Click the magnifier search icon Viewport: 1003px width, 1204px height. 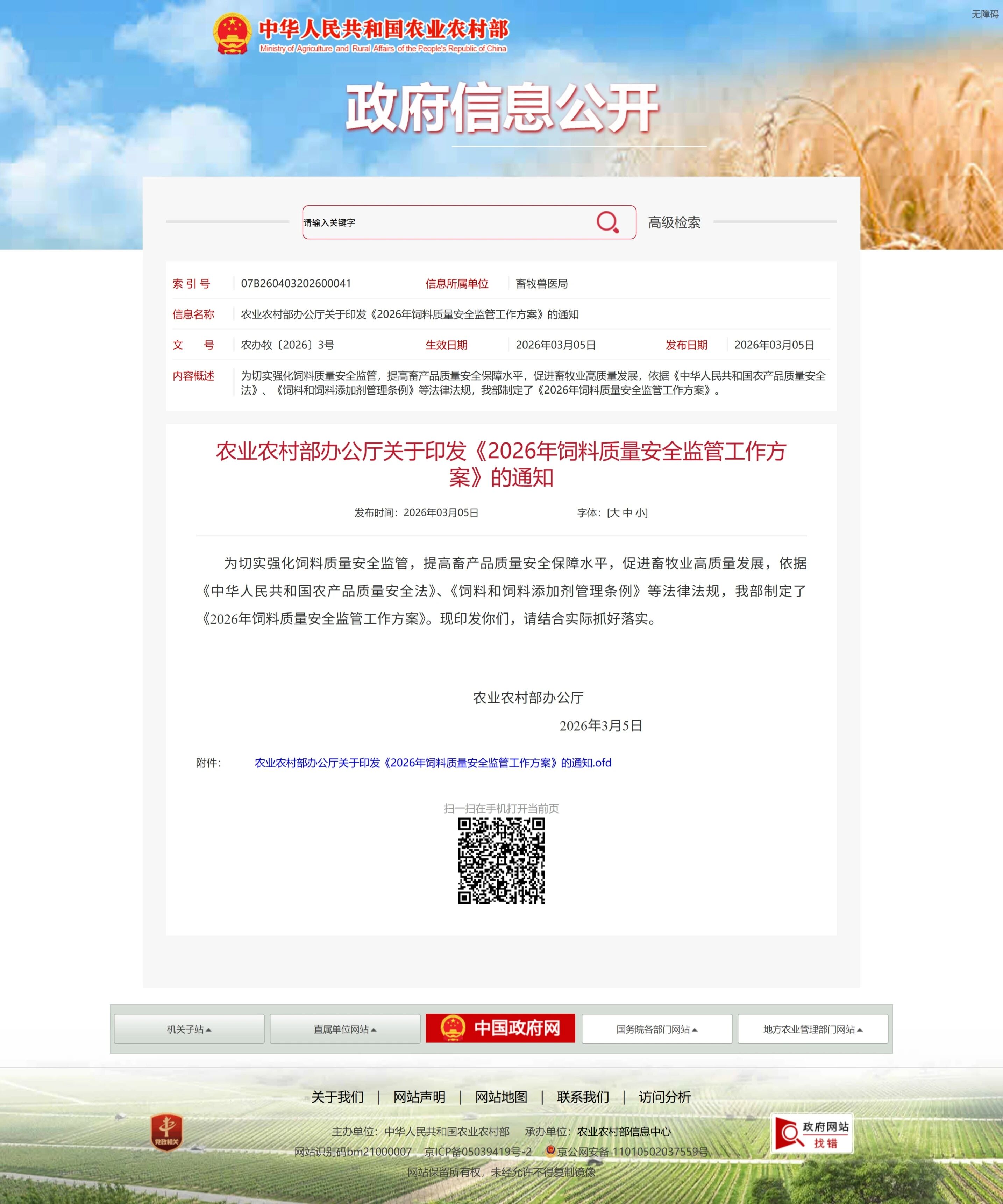(x=607, y=222)
